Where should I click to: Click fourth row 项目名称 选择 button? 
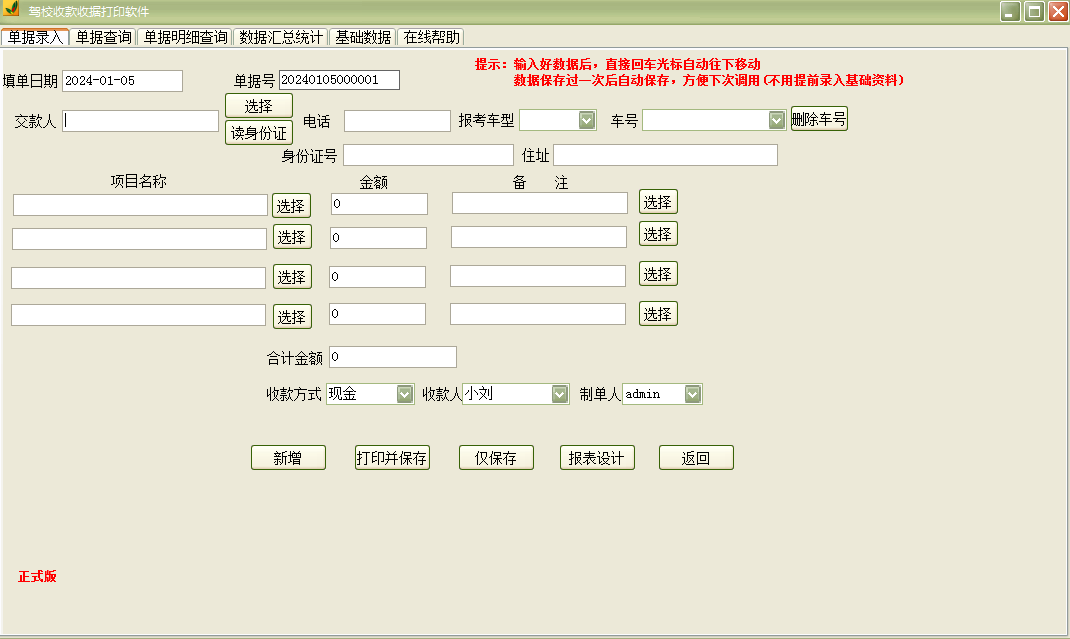click(x=292, y=317)
